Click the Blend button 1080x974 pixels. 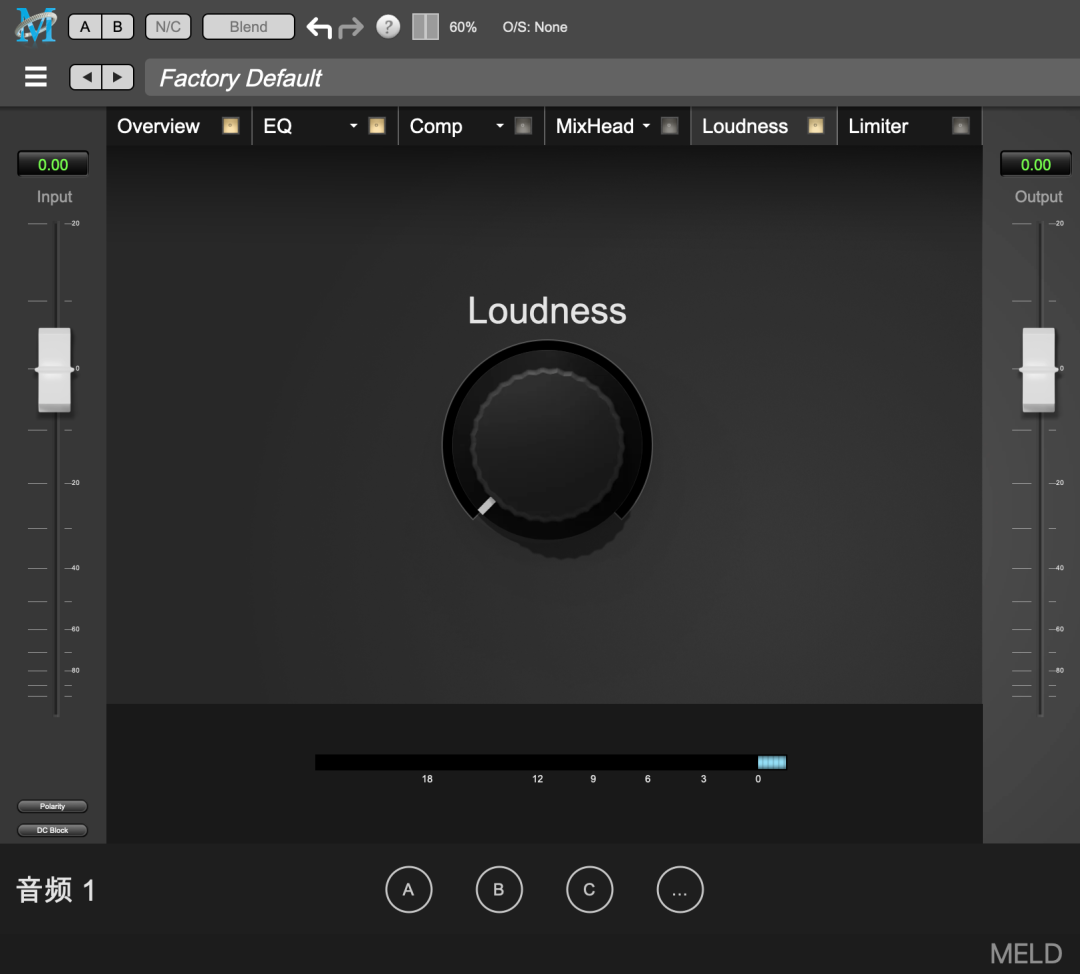249,27
